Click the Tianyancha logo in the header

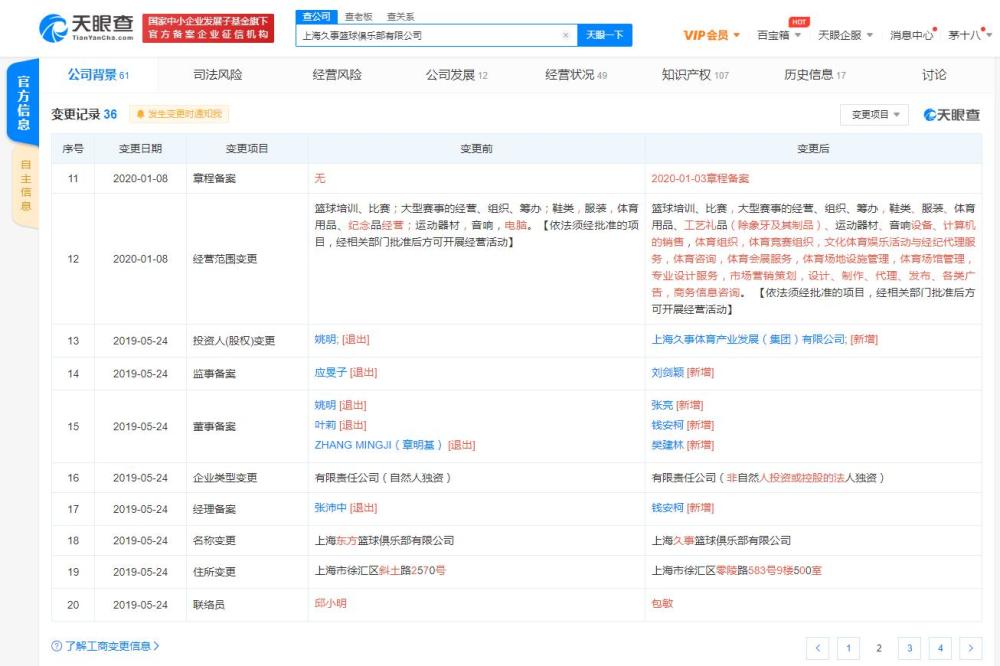pos(87,28)
